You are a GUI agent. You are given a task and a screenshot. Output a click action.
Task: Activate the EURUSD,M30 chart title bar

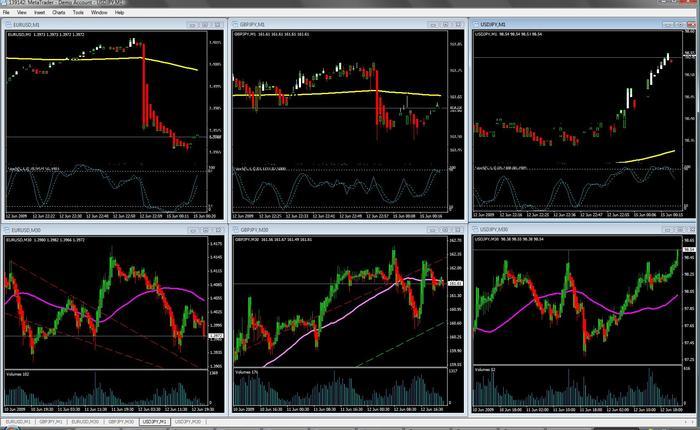(x=113, y=230)
